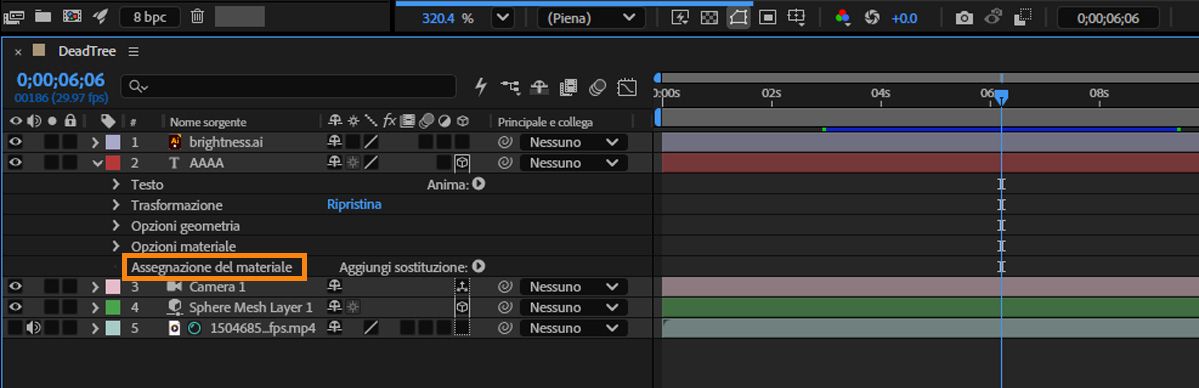Click the Nome sorgente column header

(208, 122)
